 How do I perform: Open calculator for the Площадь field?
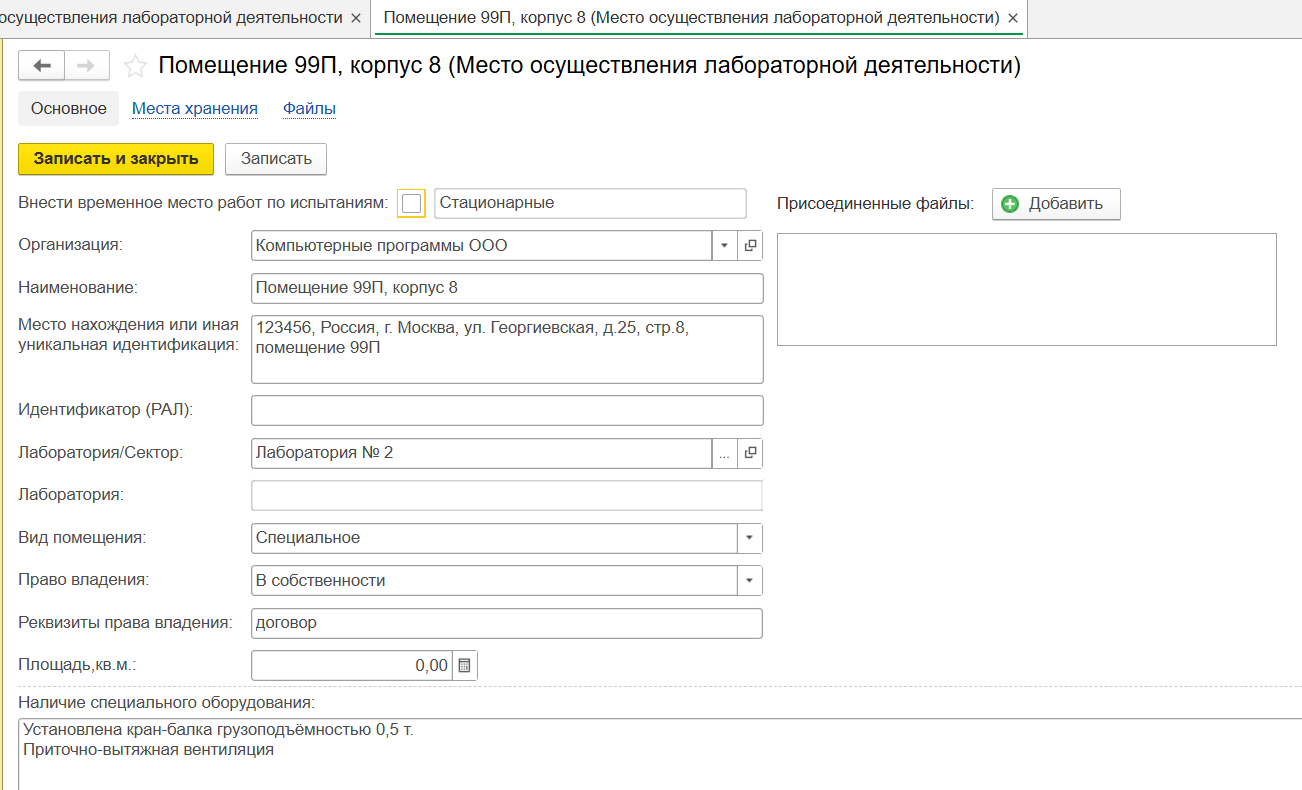click(465, 666)
